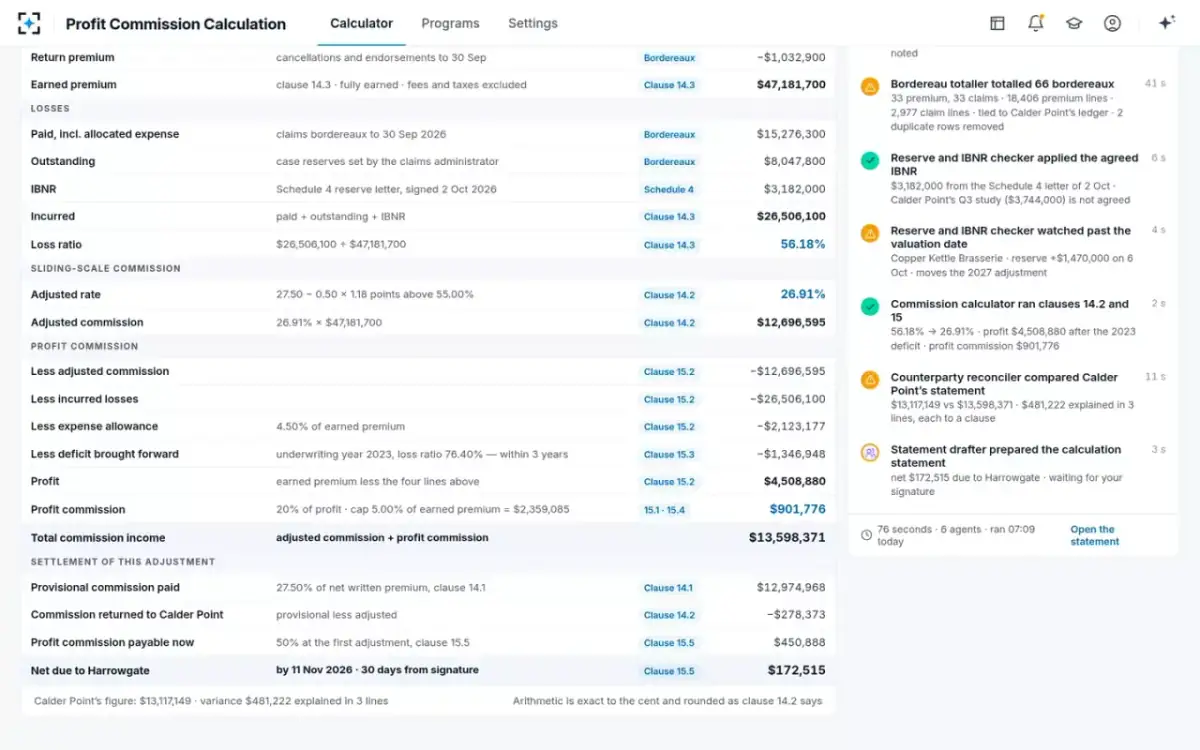
Task: Click Clause 14.1 tag on Provisional commission paid row
Action: (x=669, y=588)
